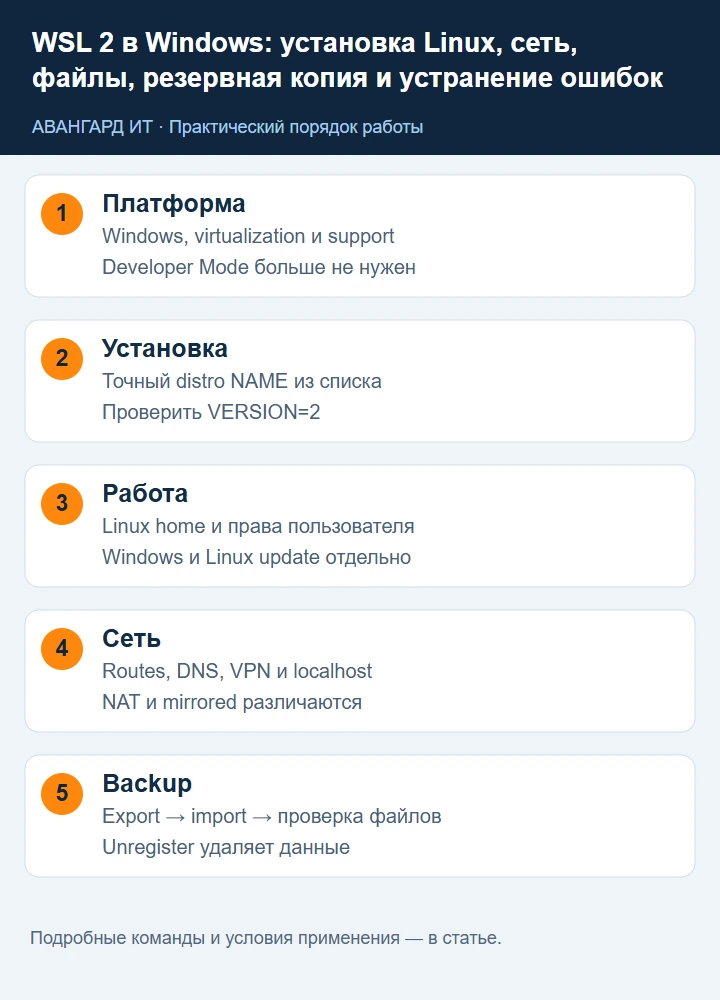
Task: Select the "Работа" heading
Action: click(145, 494)
